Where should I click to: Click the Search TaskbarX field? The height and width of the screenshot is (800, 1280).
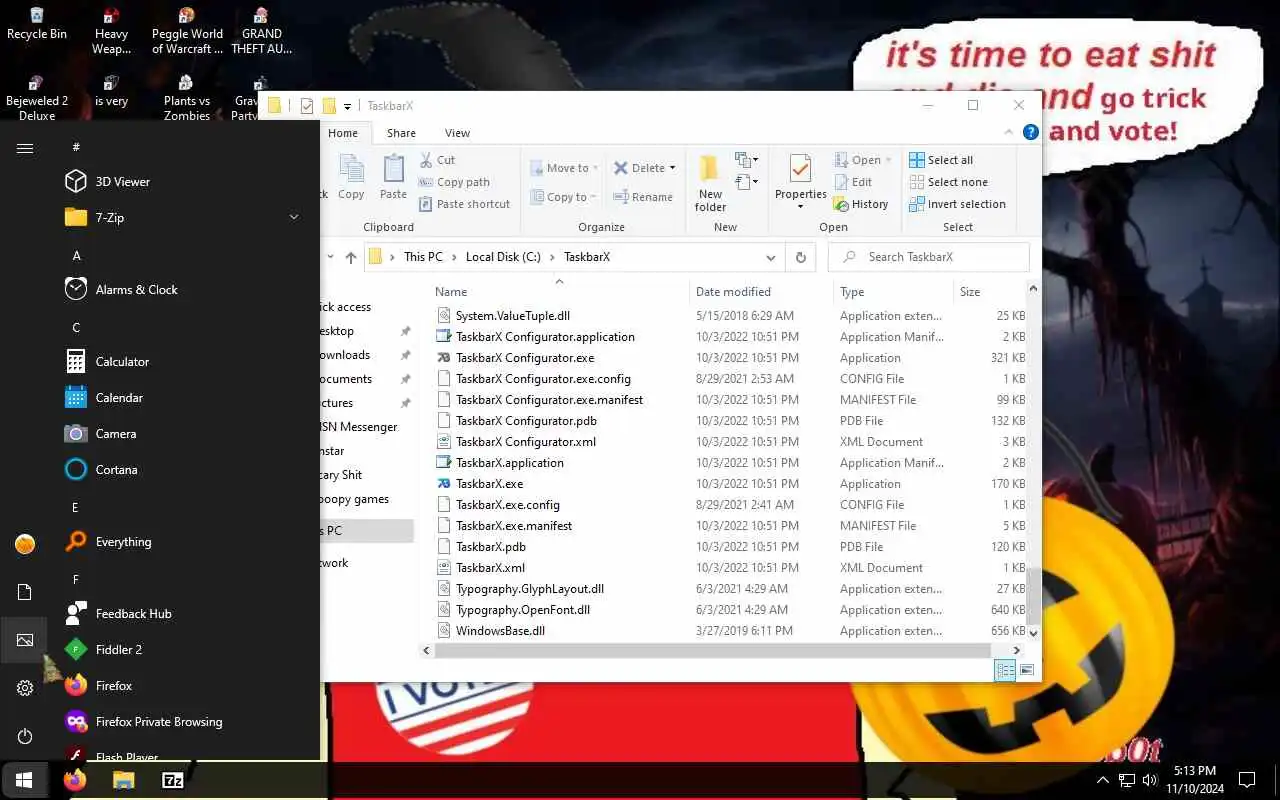coord(929,257)
